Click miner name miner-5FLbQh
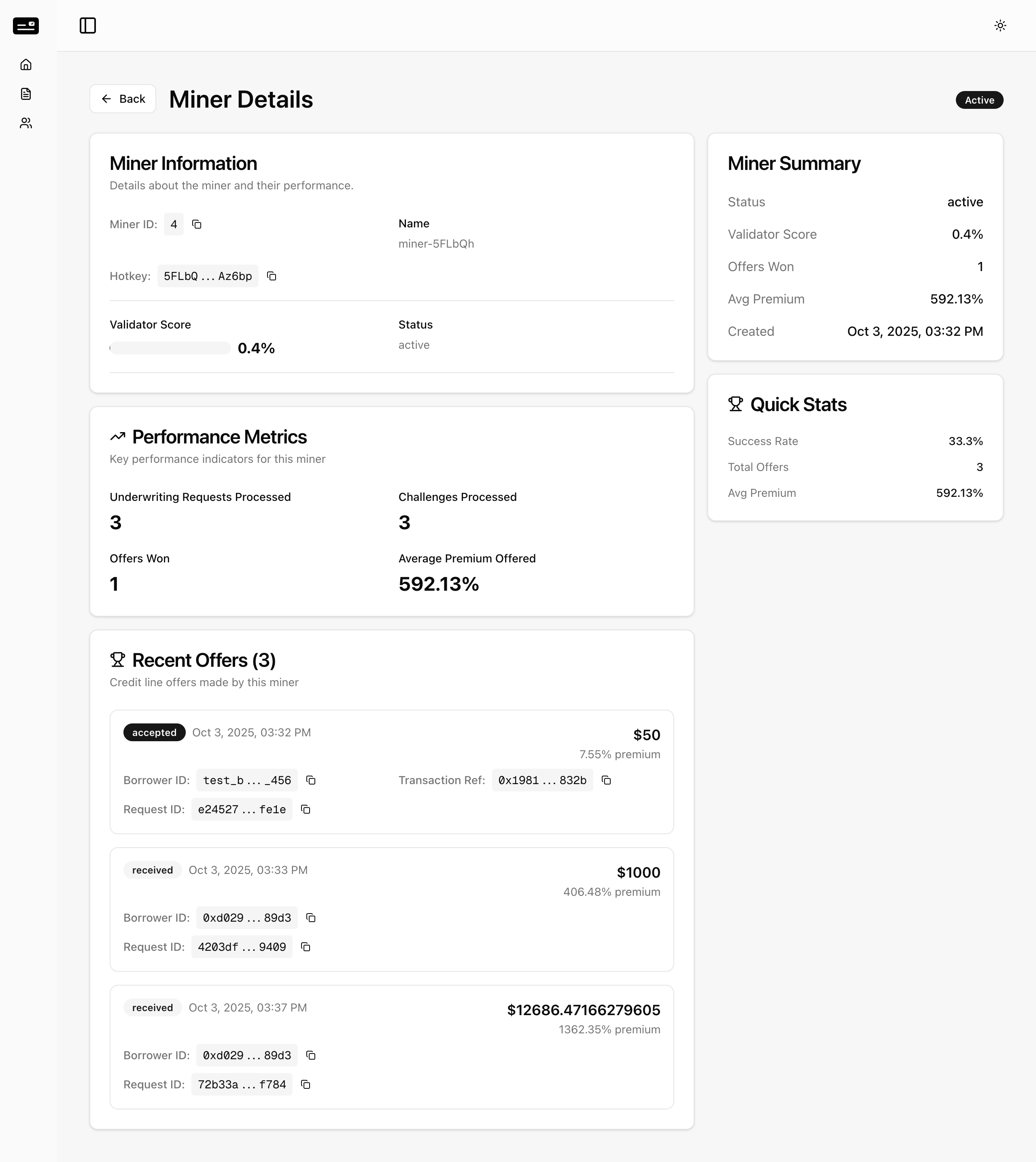The height and width of the screenshot is (1162, 1036). (436, 244)
